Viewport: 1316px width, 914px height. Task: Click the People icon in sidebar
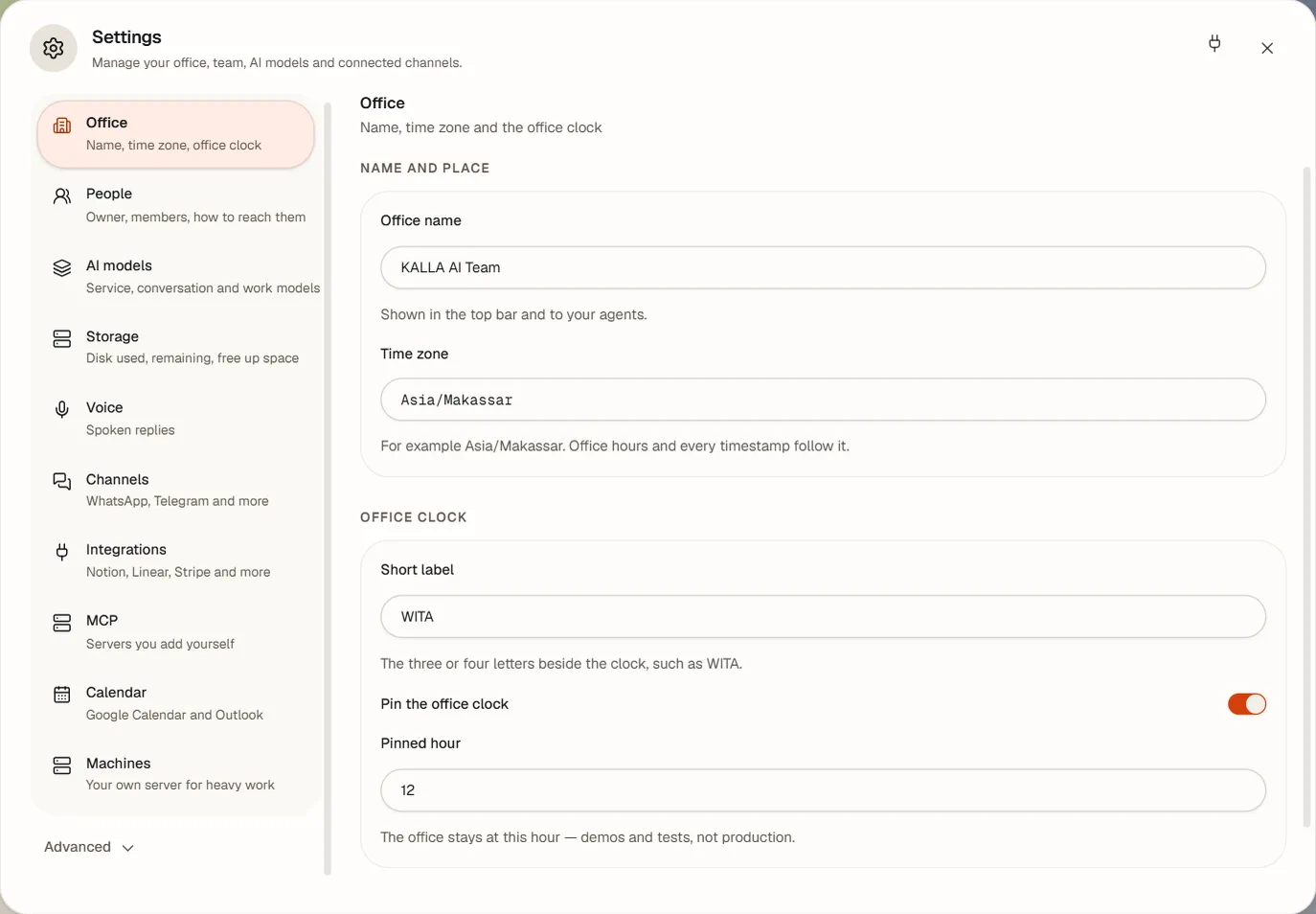click(62, 196)
